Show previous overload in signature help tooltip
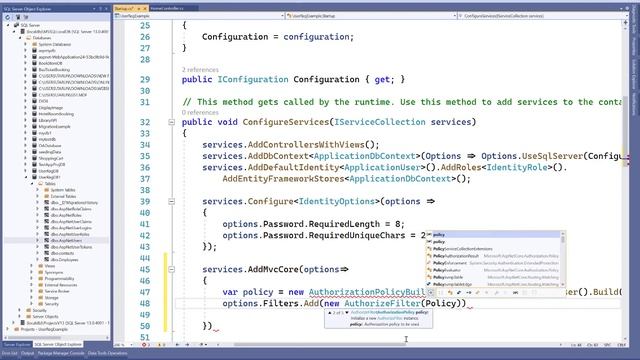 330,313
